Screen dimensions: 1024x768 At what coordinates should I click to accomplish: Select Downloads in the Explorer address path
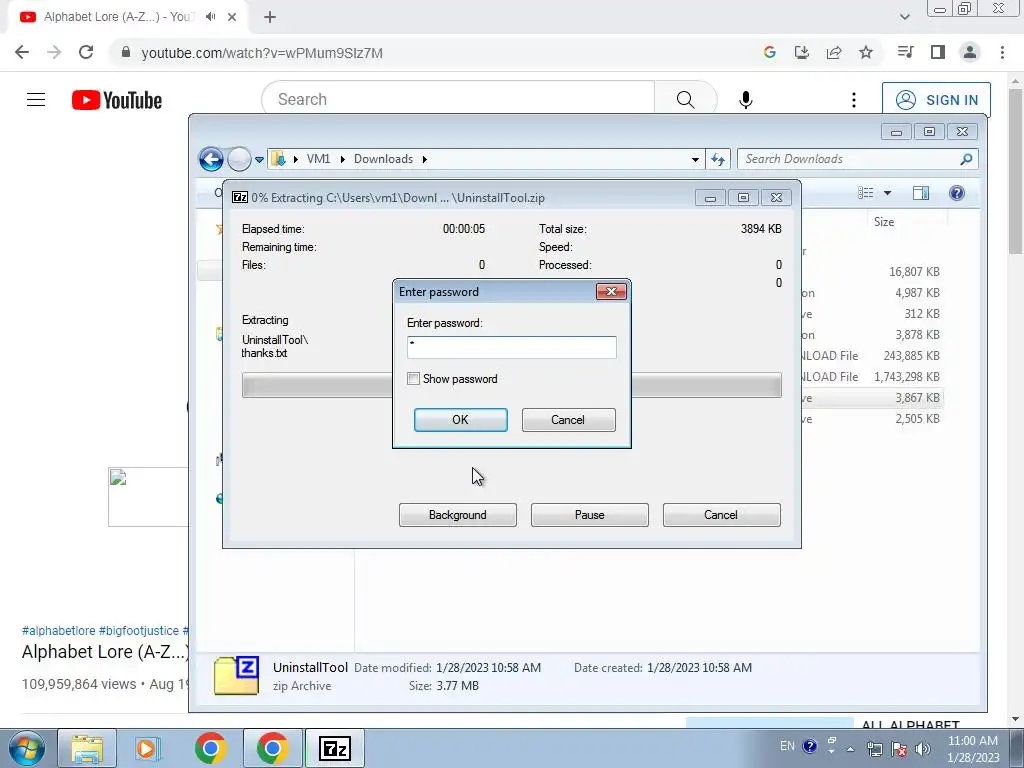click(383, 159)
